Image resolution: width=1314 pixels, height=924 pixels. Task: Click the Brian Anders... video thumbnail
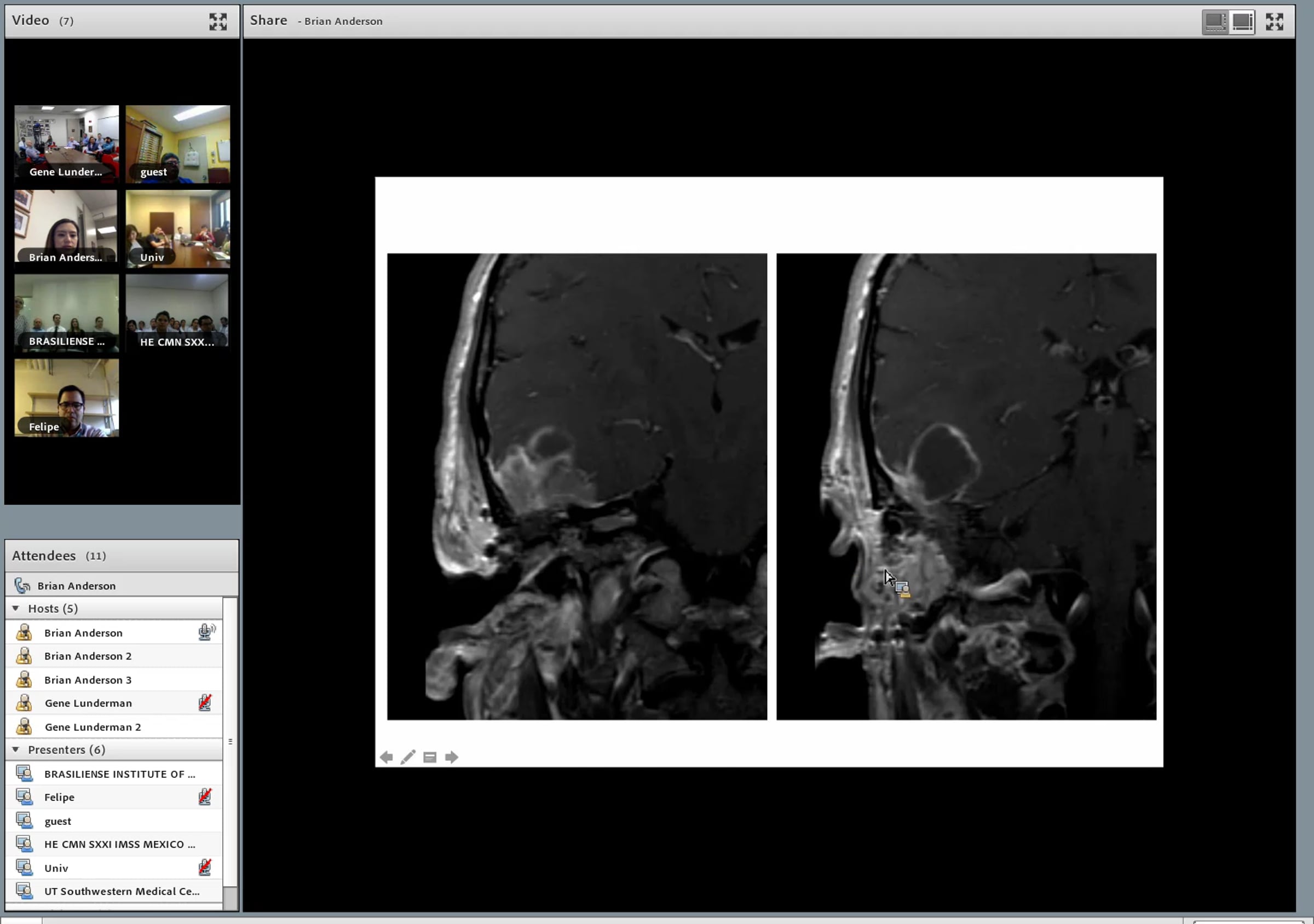tap(66, 227)
